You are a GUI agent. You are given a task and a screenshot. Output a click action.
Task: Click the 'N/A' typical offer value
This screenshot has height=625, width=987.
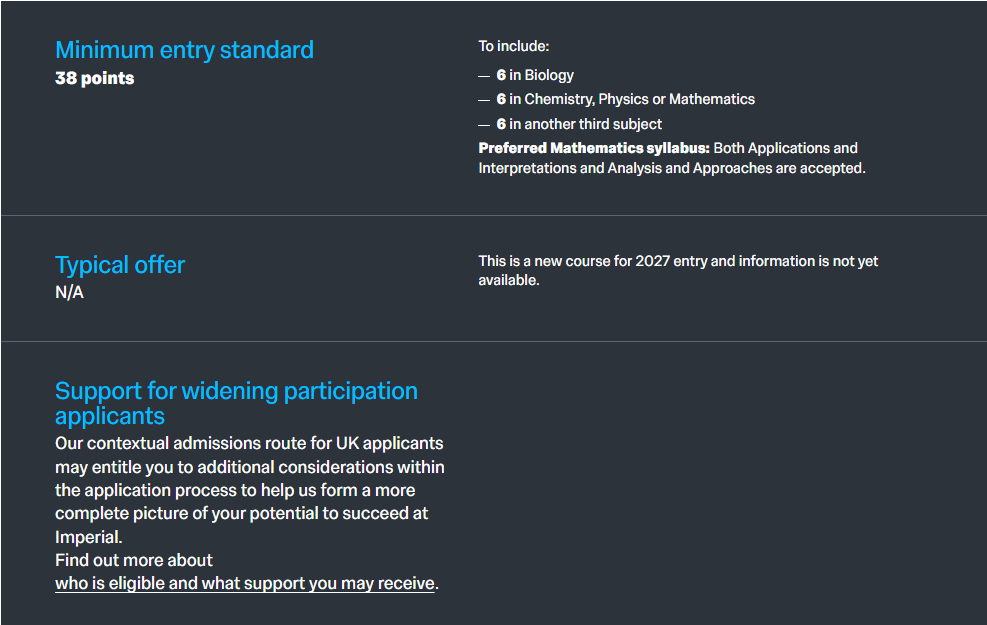tap(69, 293)
